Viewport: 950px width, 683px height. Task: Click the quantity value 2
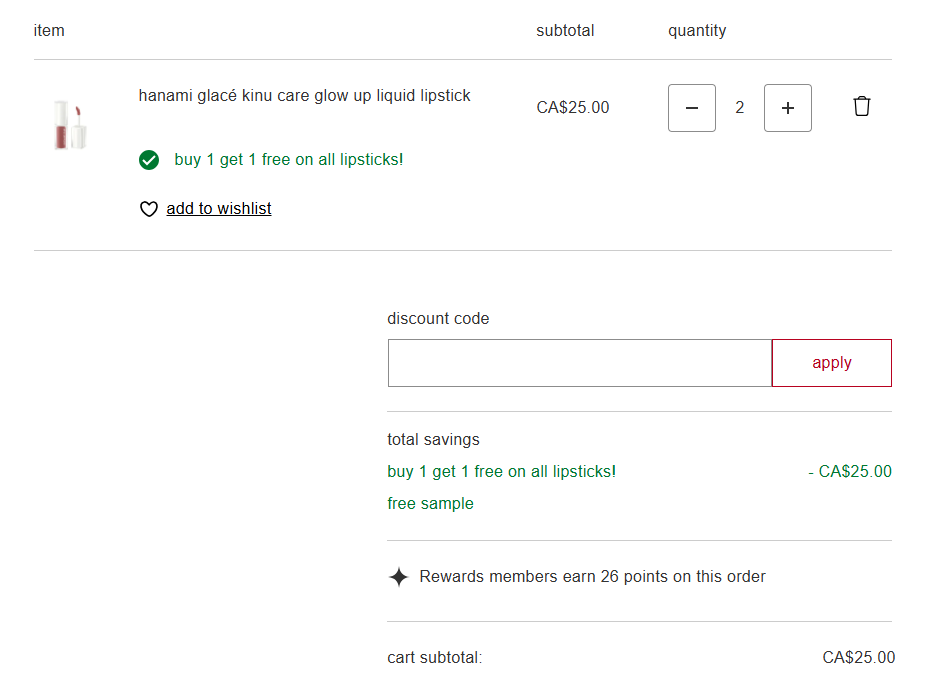tap(740, 108)
